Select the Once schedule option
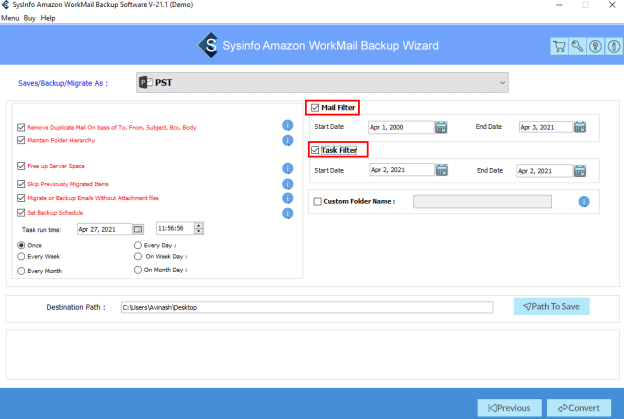The width and height of the screenshot is (624, 419). coord(21,245)
